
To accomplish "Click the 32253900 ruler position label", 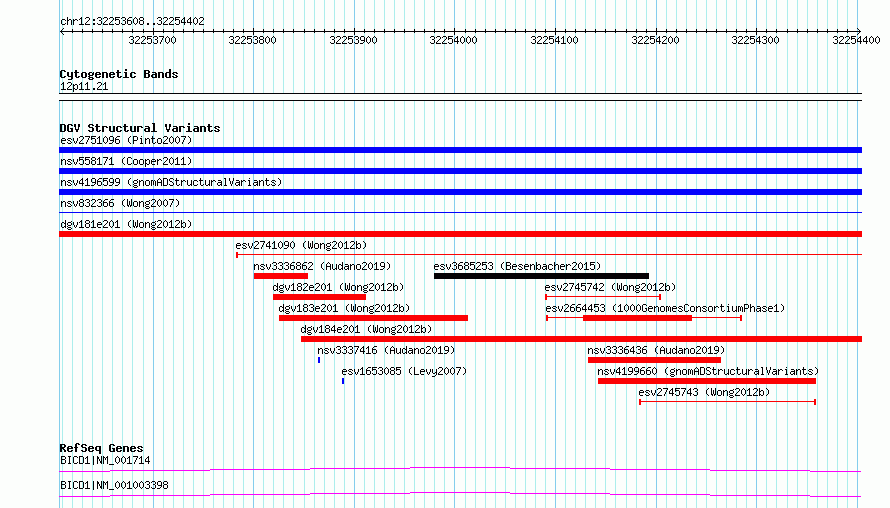I will 353,40.
